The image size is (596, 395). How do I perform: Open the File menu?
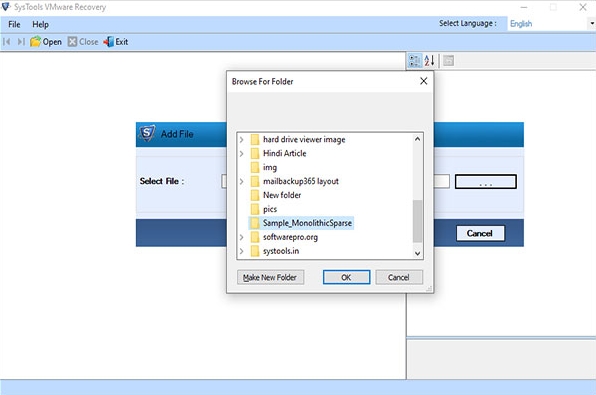(x=14, y=24)
